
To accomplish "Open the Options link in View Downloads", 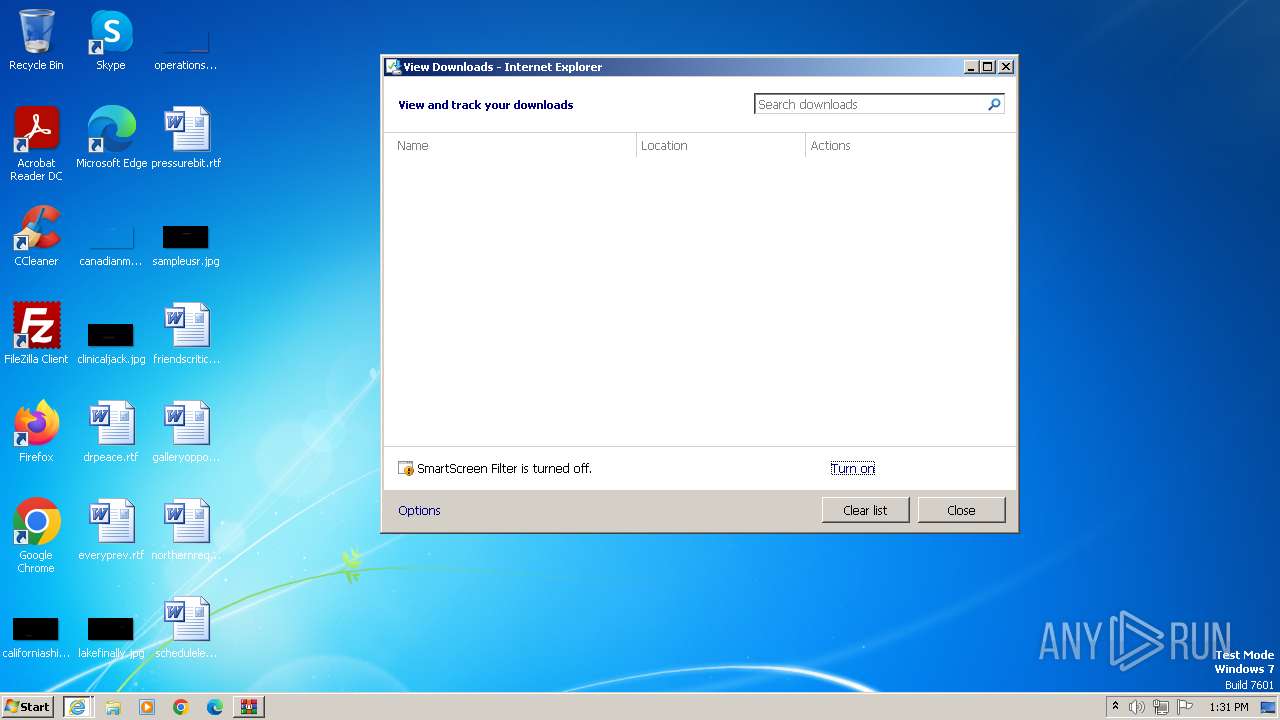I will pyautogui.click(x=419, y=510).
